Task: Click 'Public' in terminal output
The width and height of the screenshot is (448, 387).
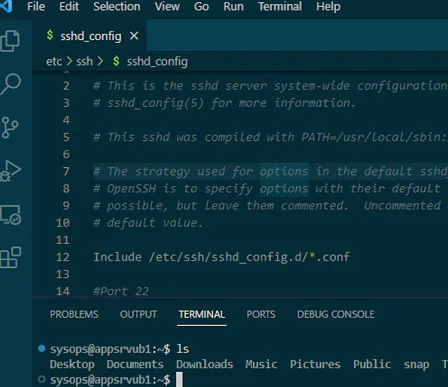Action: (x=372, y=364)
